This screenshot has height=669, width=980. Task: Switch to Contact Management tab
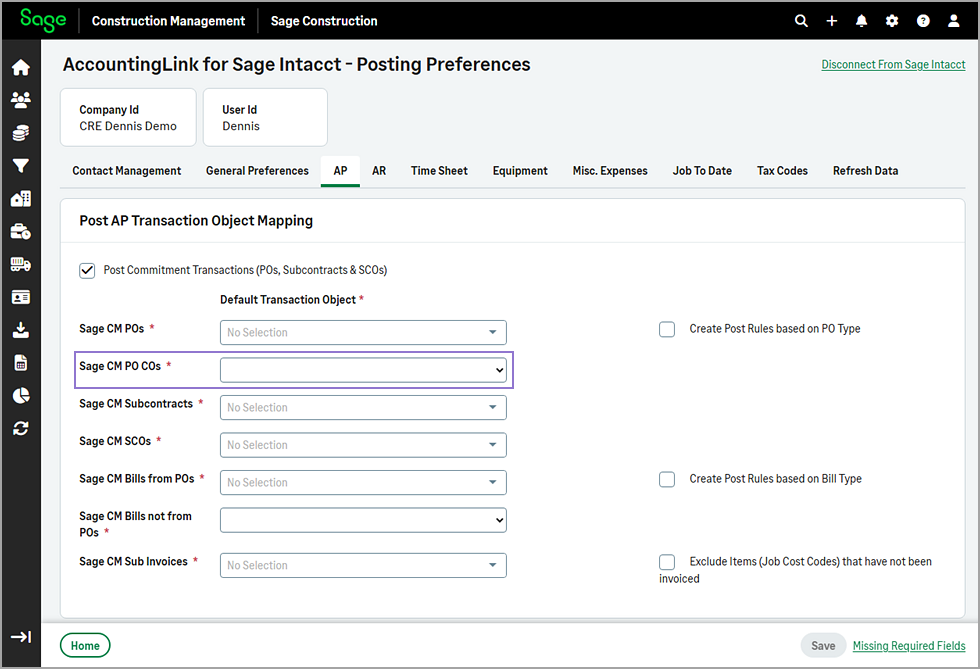coord(126,171)
